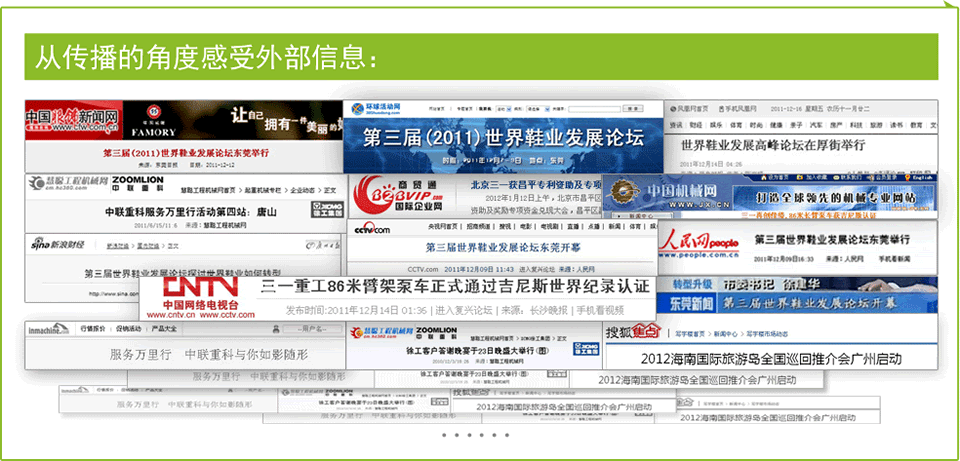The width and height of the screenshot is (960, 461).
Task: Select 资讯 in the 凤凰网 navigation
Action: tap(676, 125)
